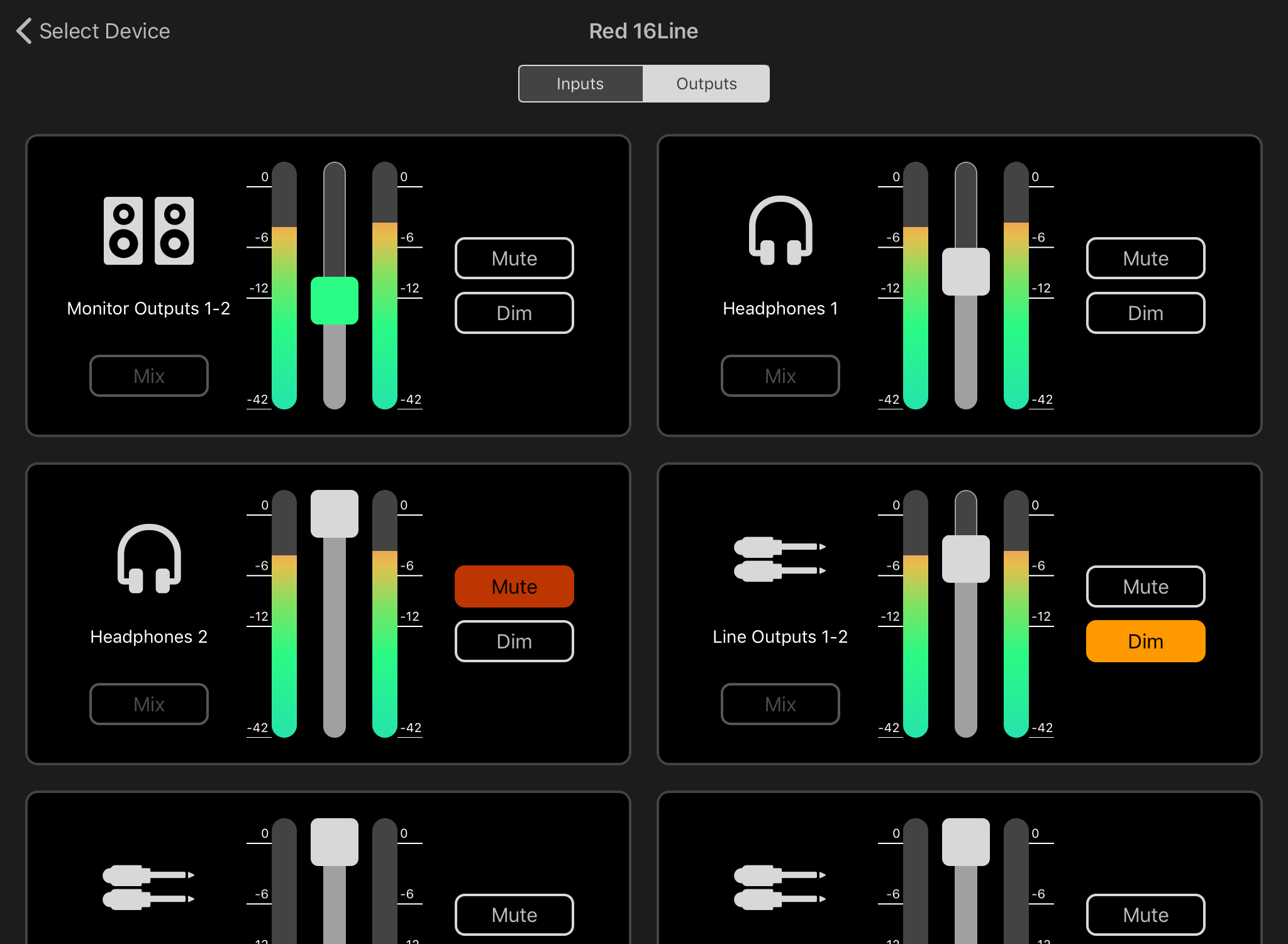
Task: Click the Headphones 1 icon
Action: [x=780, y=230]
